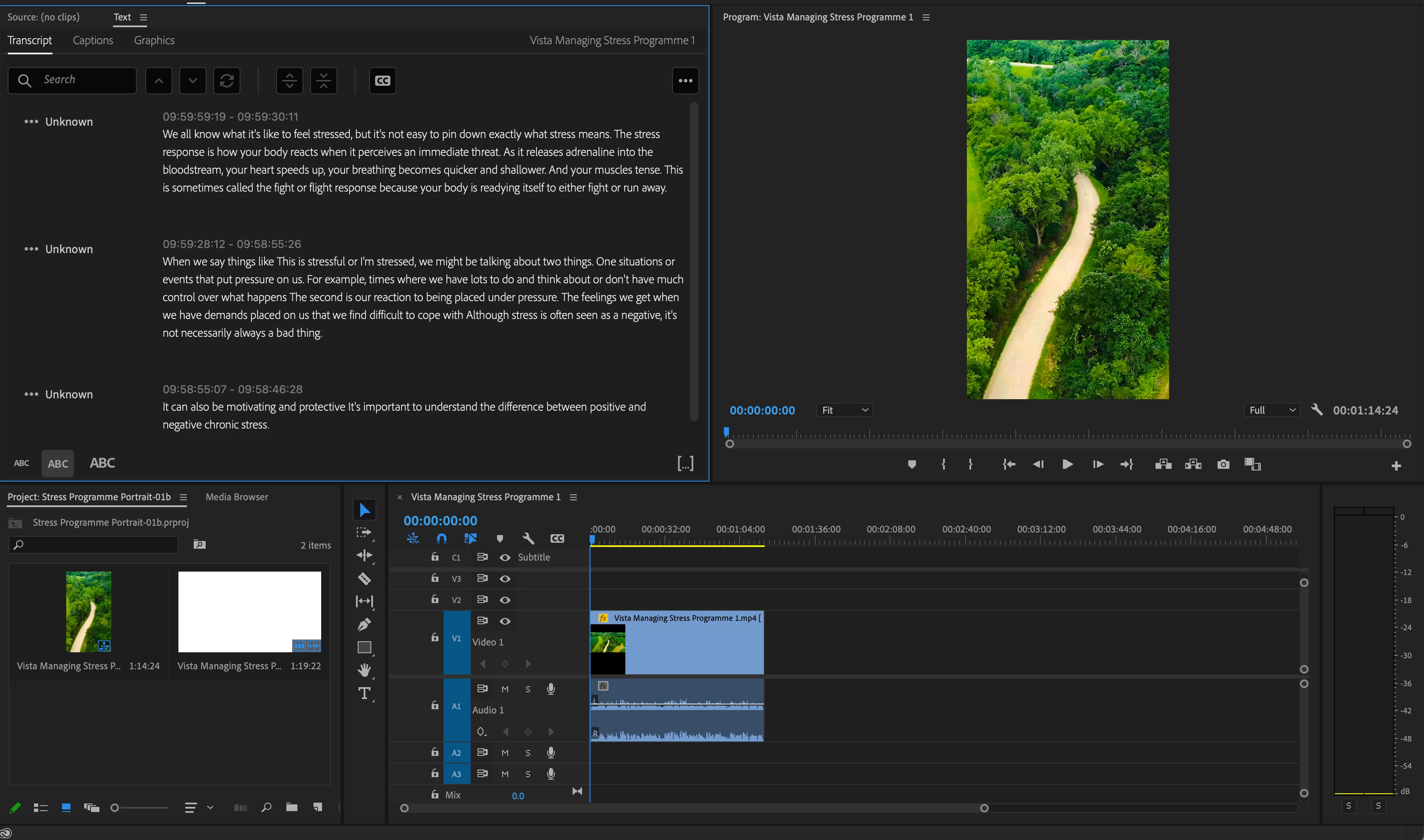The height and width of the screenshot is (840, 1424).
Task: Select the Pen tool
Action: (x=364, y=624)
